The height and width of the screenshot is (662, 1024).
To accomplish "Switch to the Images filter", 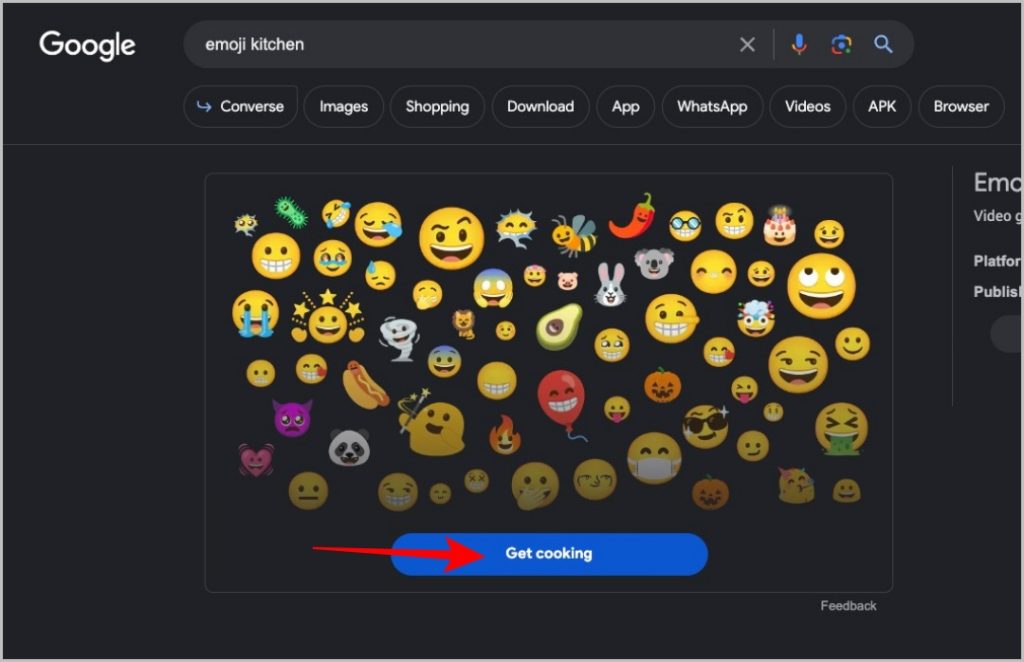I will [x=344, y=106].
